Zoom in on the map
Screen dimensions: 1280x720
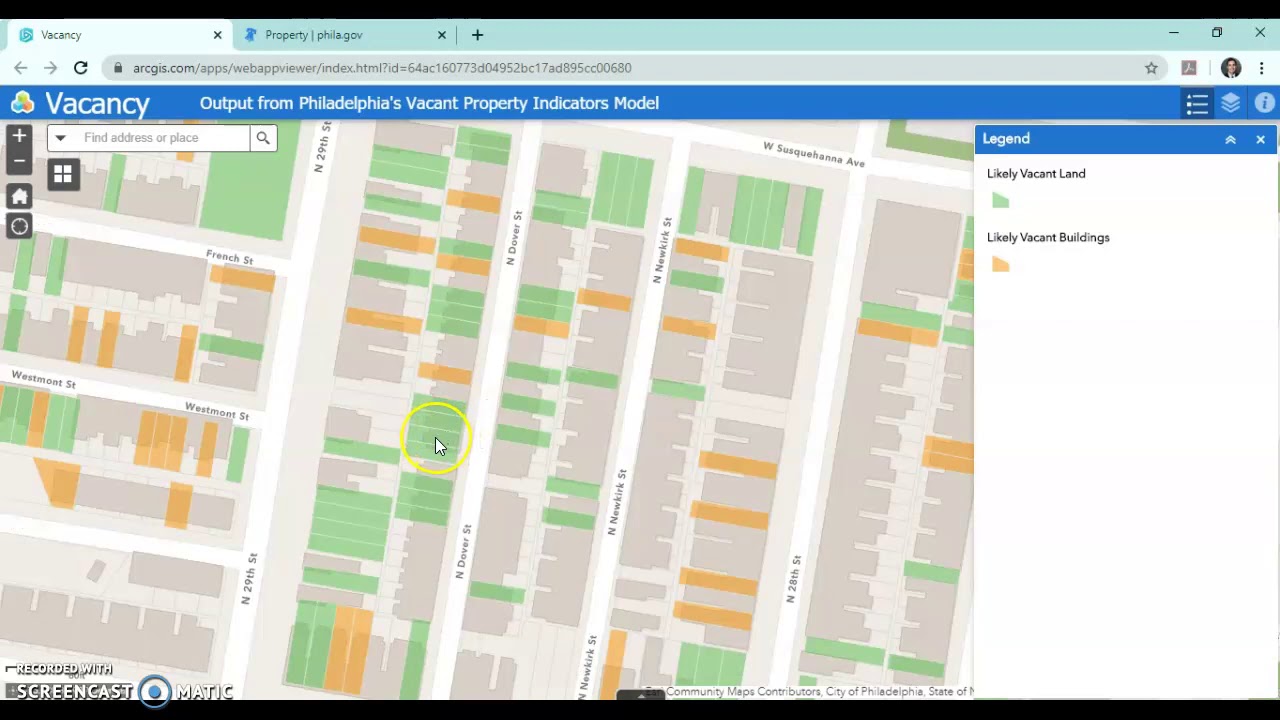tap(19, 136)
